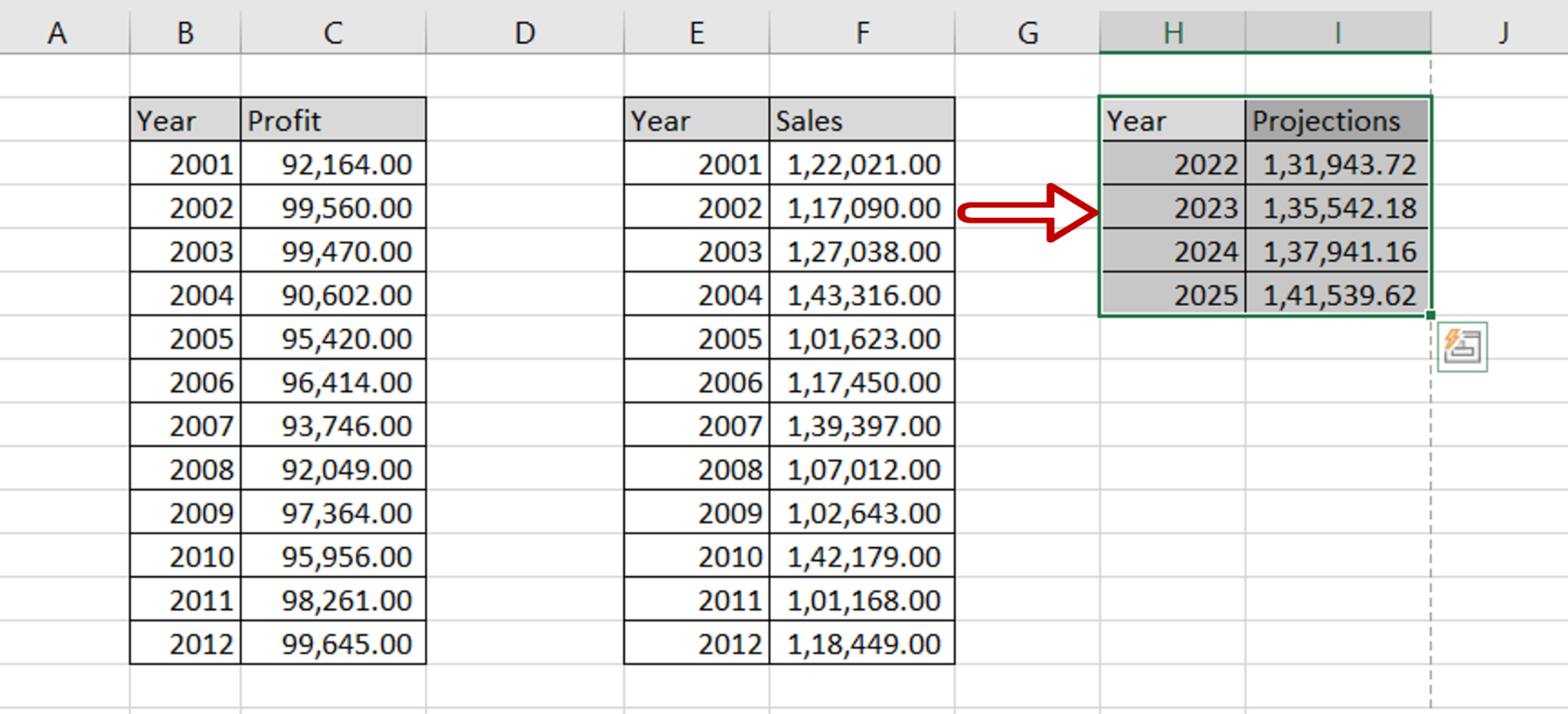Click the Sales header cell
Image resolution: width=1568 pixels, height=714 pixels.
pos(862,119)
